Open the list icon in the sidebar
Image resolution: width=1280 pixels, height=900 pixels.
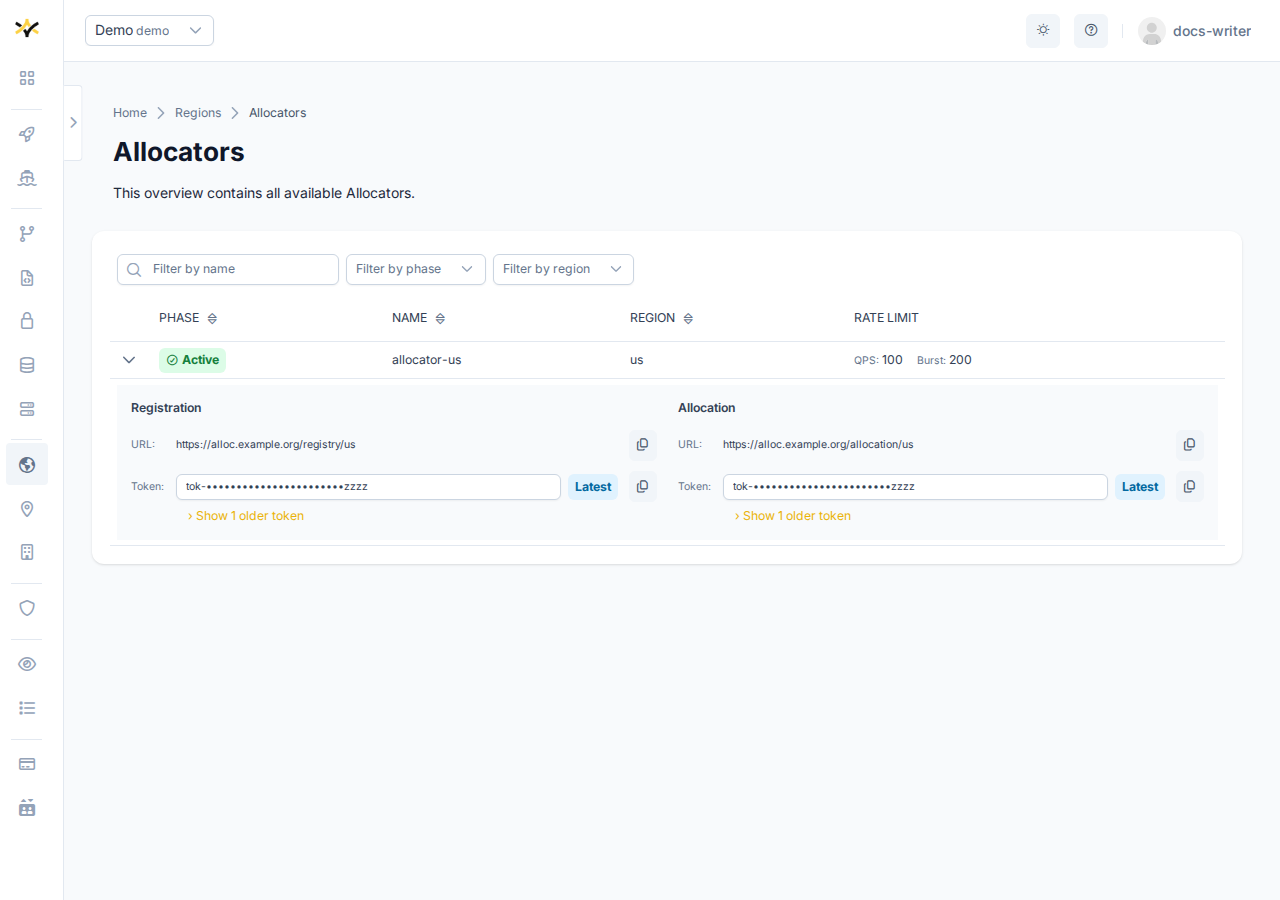(27, 708)
